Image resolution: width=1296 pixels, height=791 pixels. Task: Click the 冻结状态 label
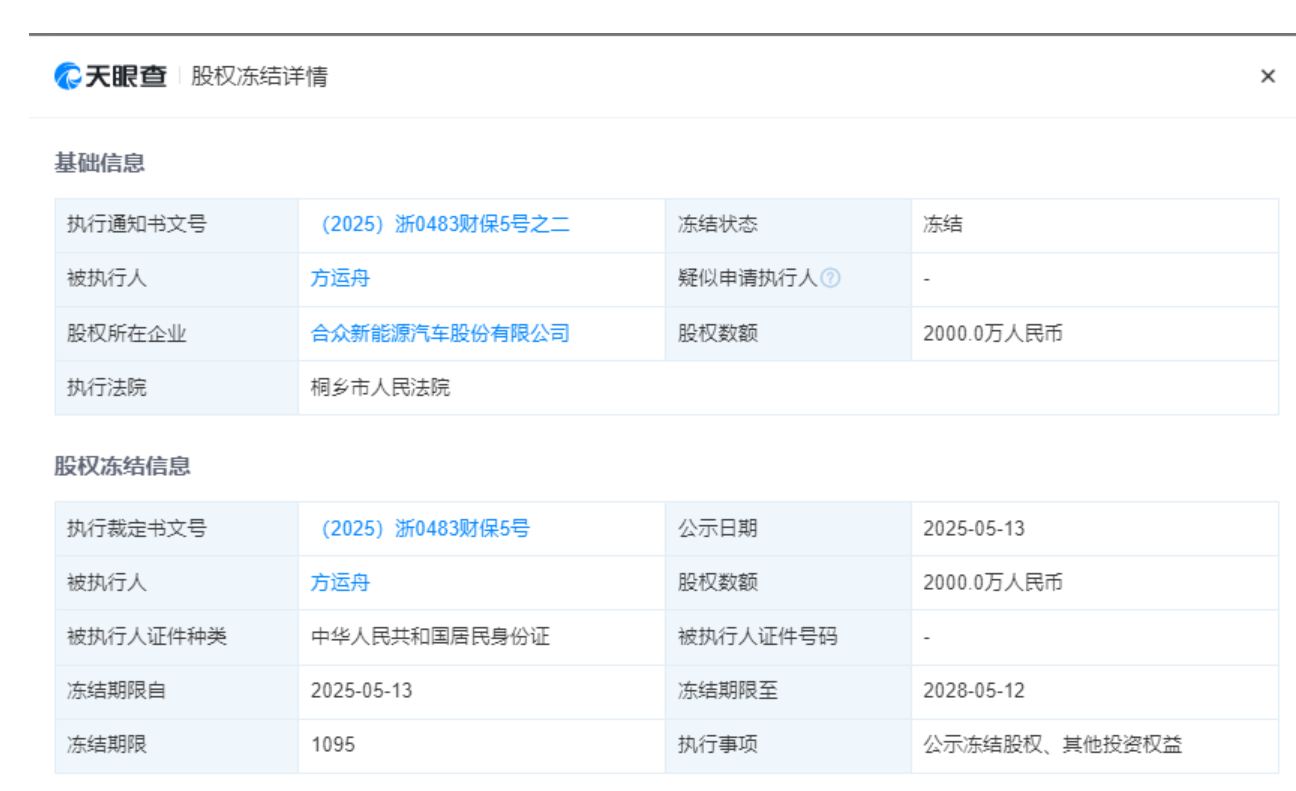718,224
